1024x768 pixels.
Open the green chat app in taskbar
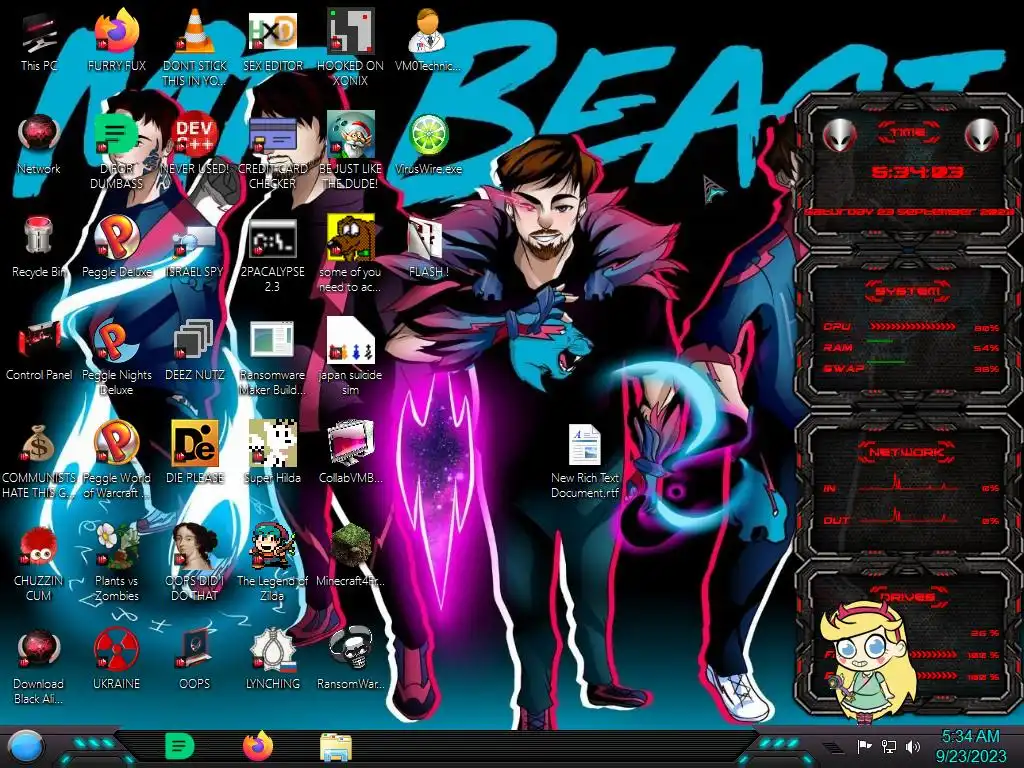tap(180, 746)
